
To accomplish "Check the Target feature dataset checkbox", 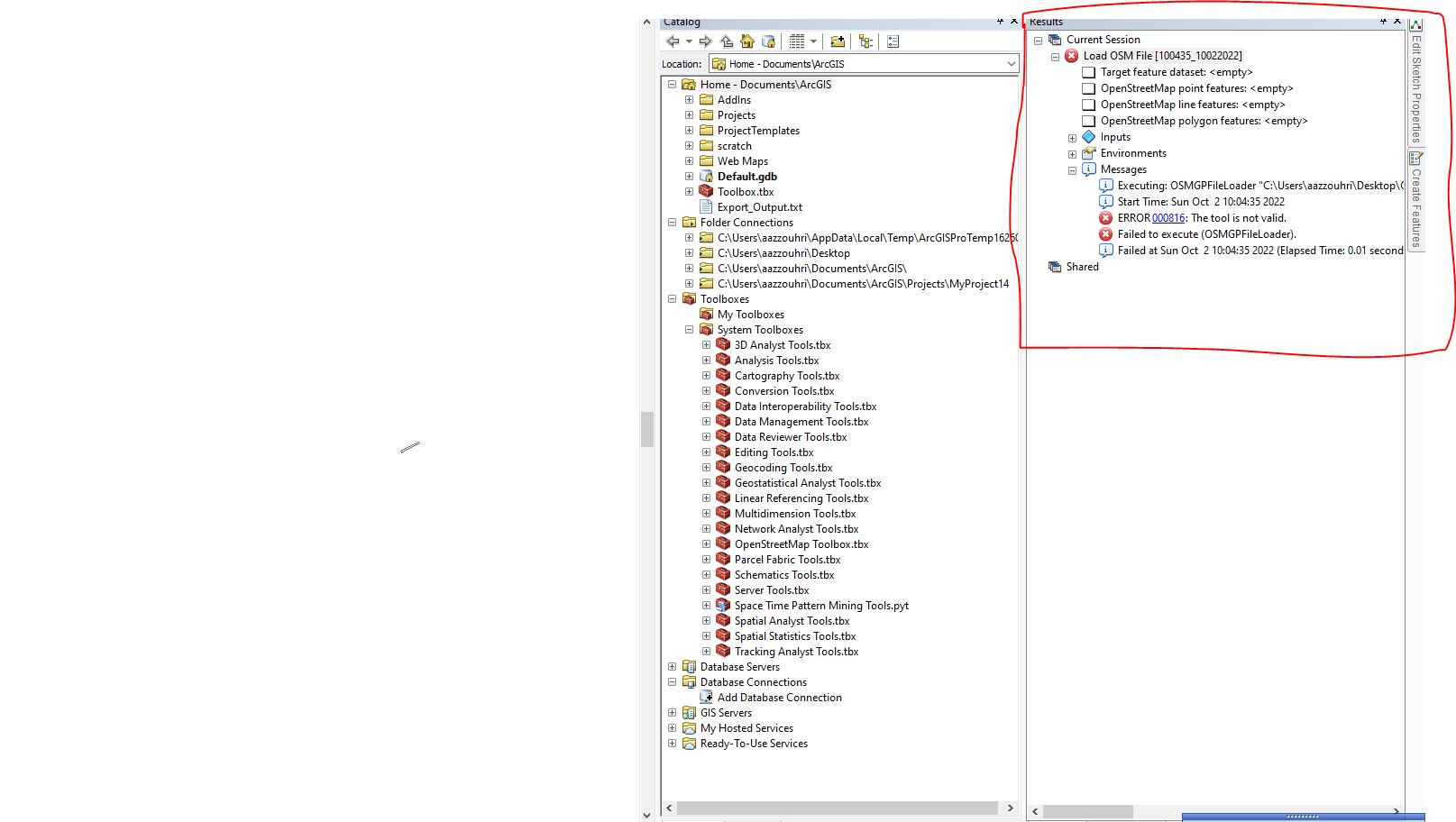I will 1088,72.
